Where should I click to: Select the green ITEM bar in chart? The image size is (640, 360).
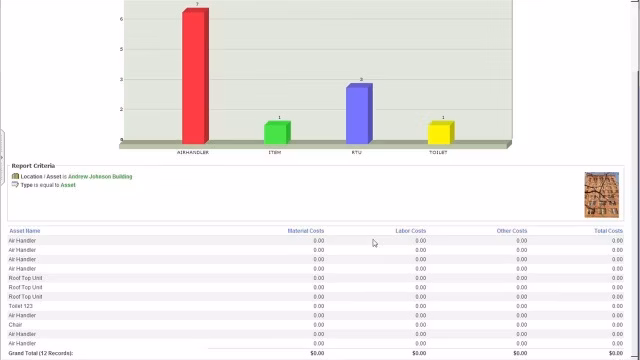coord(277,133)
